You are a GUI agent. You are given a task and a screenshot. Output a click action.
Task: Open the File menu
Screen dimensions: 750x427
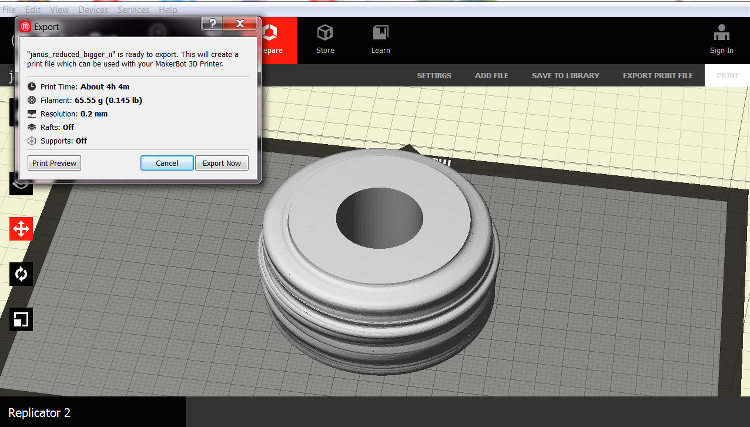(9, 10)
